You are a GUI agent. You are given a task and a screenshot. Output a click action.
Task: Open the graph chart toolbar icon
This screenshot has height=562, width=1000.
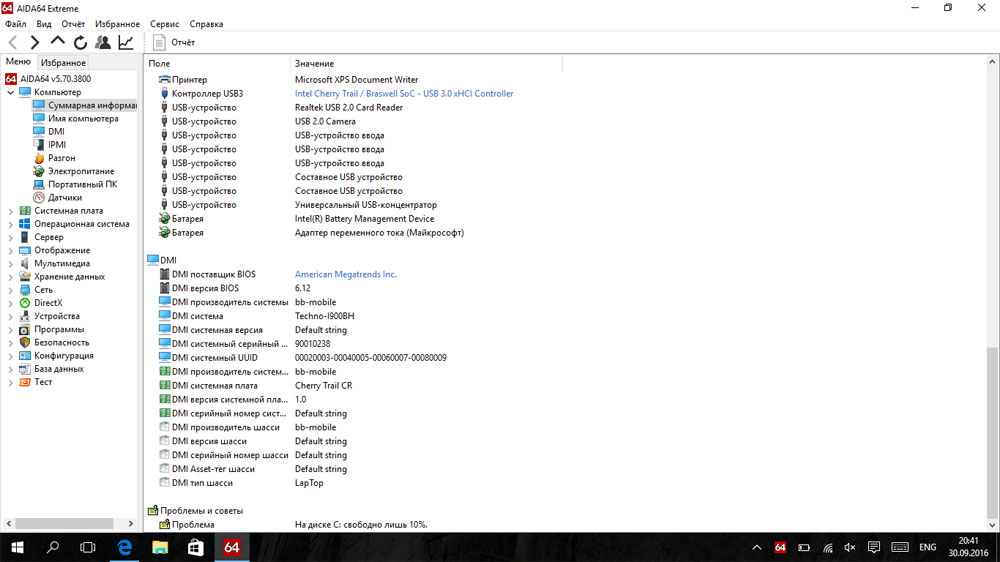click(x=126, y=43)
